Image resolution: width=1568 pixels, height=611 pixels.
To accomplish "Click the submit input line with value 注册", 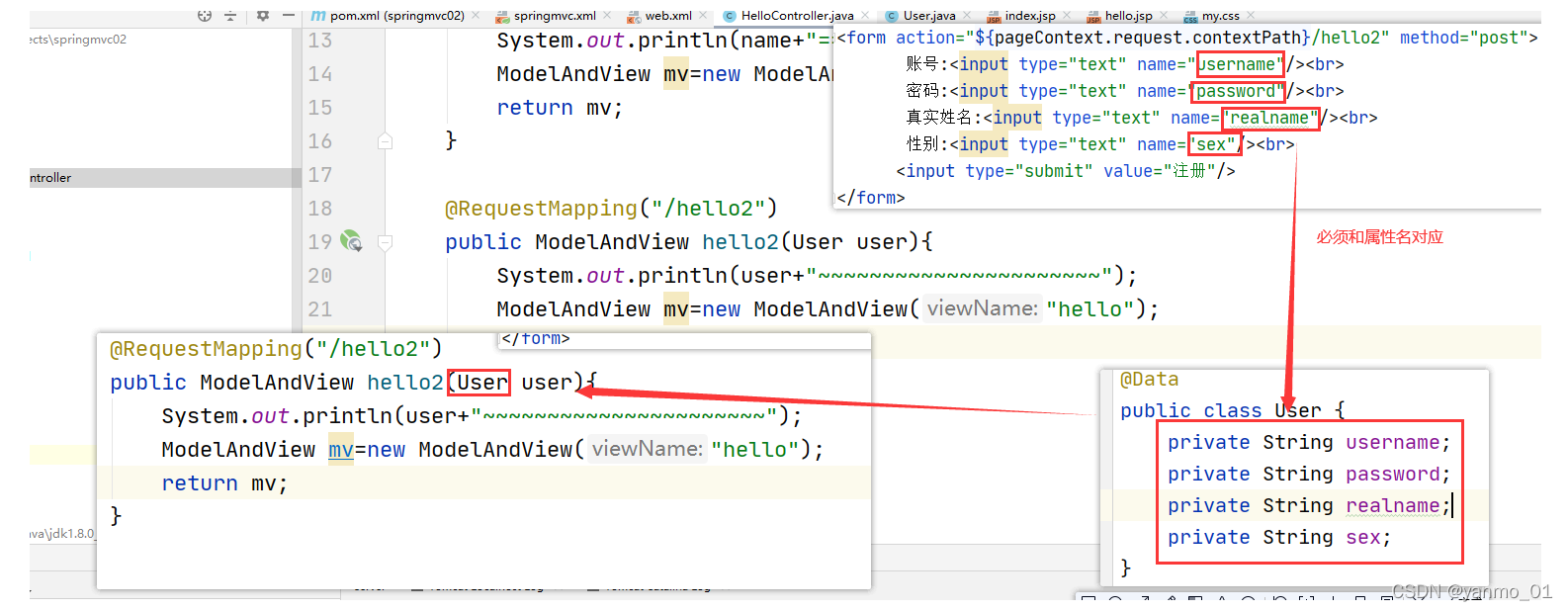I will pos(1066,171).
